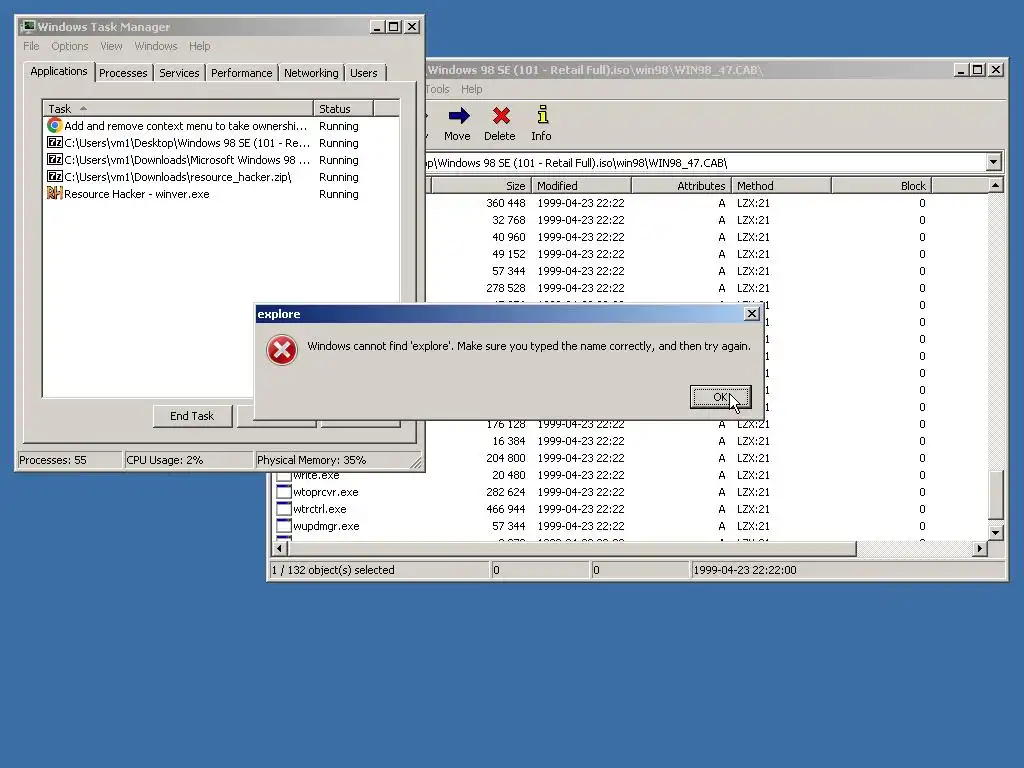Sort by the Modified column header
This screenshot has width=1024, height=768.
coord(581,185)
